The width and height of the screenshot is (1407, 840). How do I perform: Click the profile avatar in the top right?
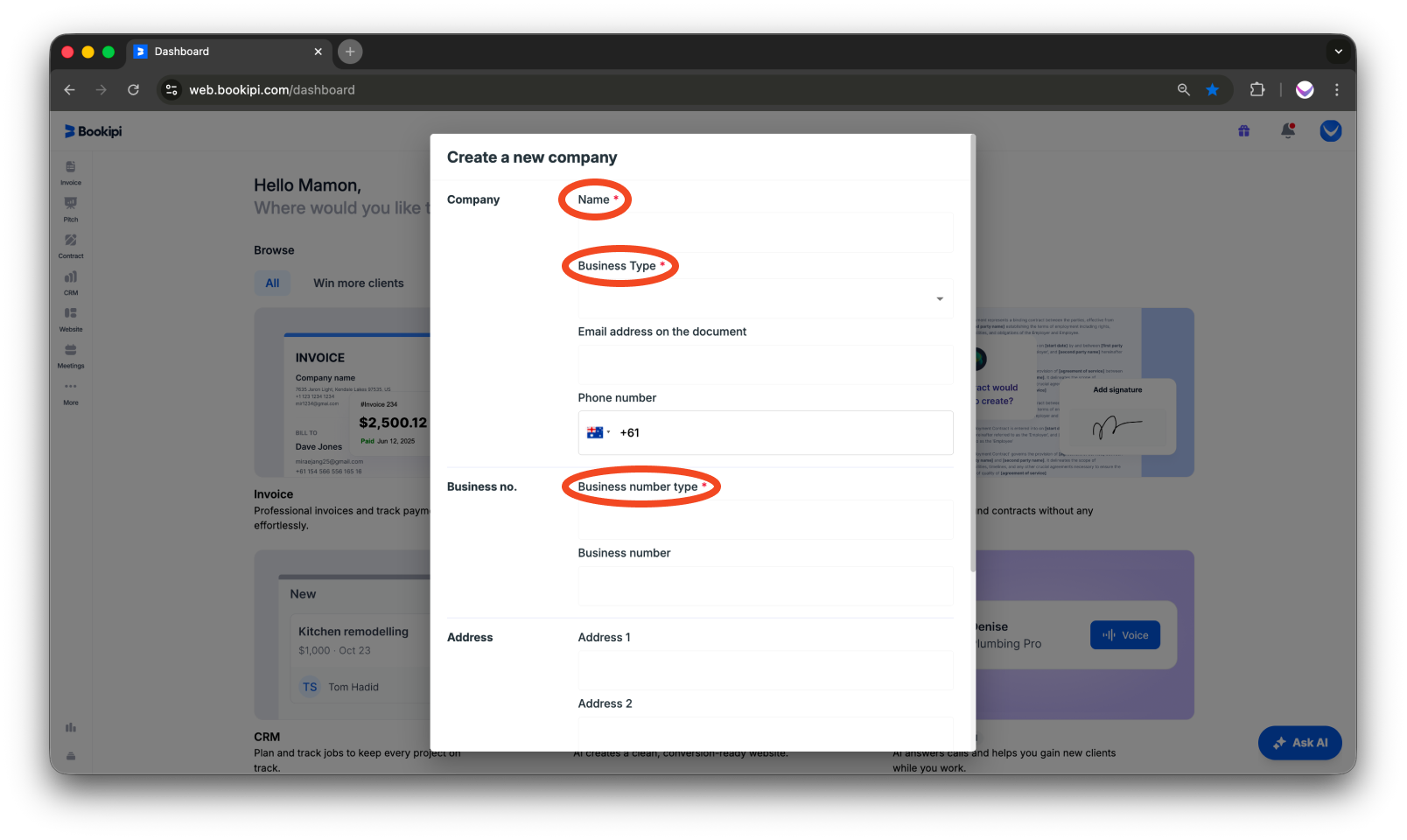pos(1331,130)
